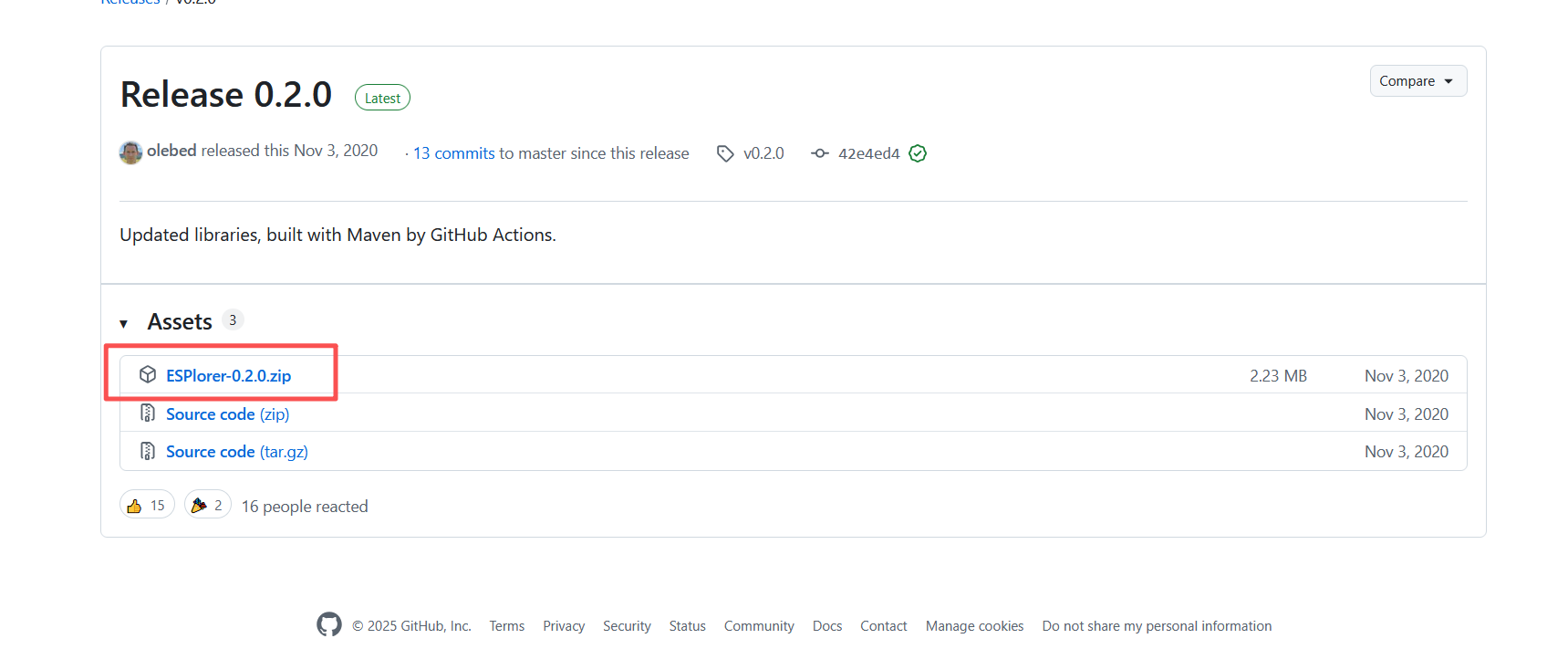Open the Docs footer link

click(x=827, y=626)
